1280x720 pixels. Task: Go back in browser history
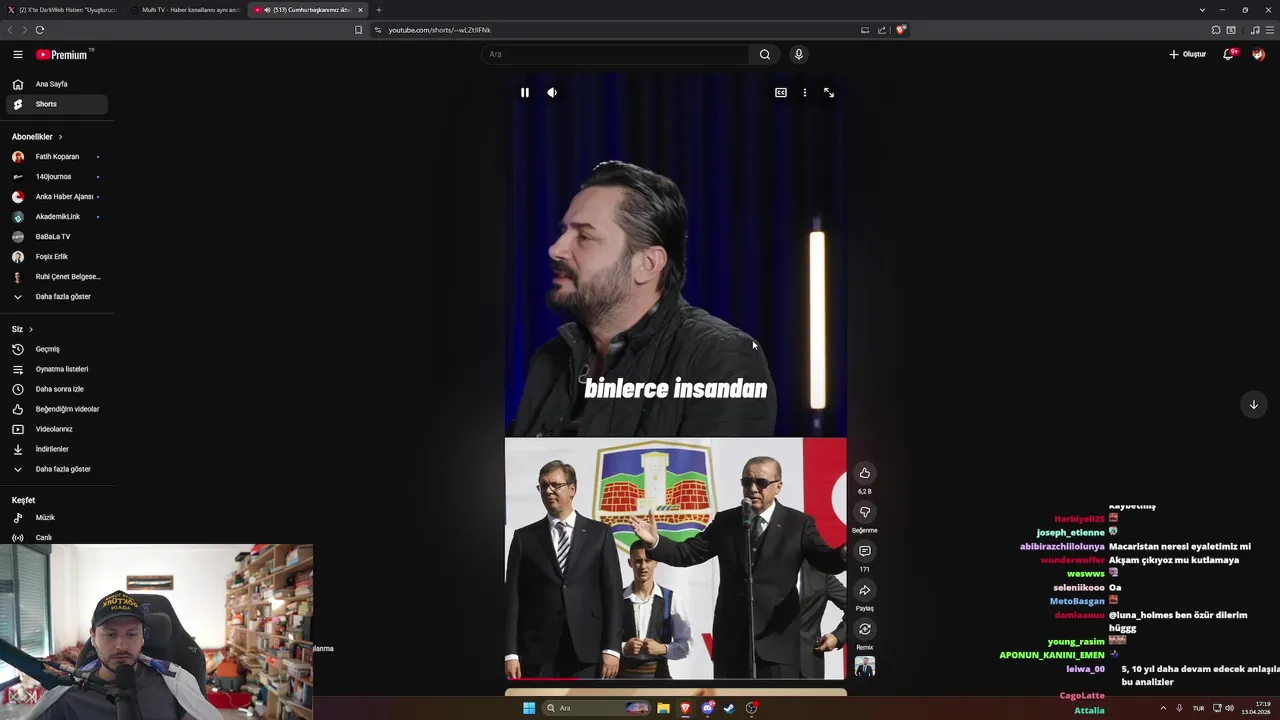(x=11, y=30)
